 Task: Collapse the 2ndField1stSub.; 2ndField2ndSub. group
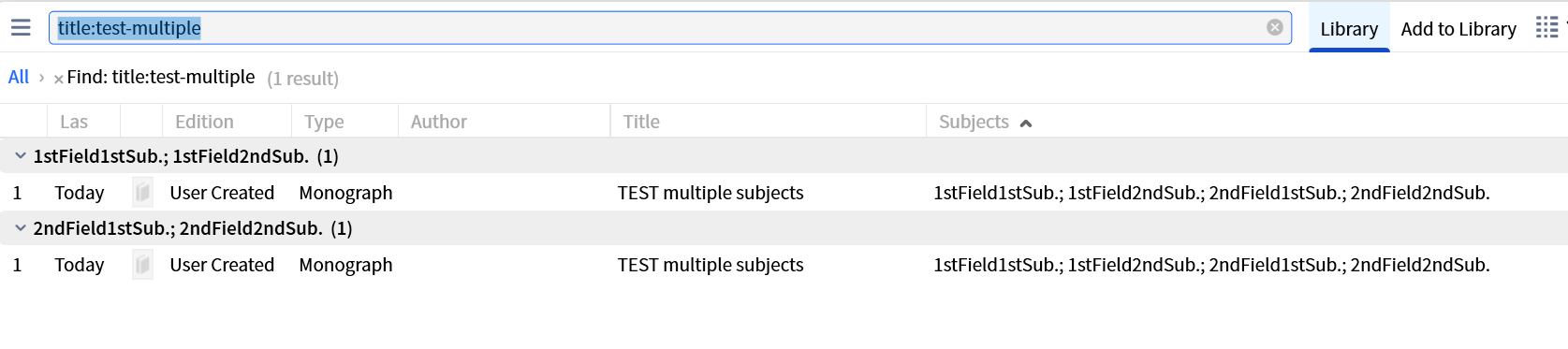21,227
